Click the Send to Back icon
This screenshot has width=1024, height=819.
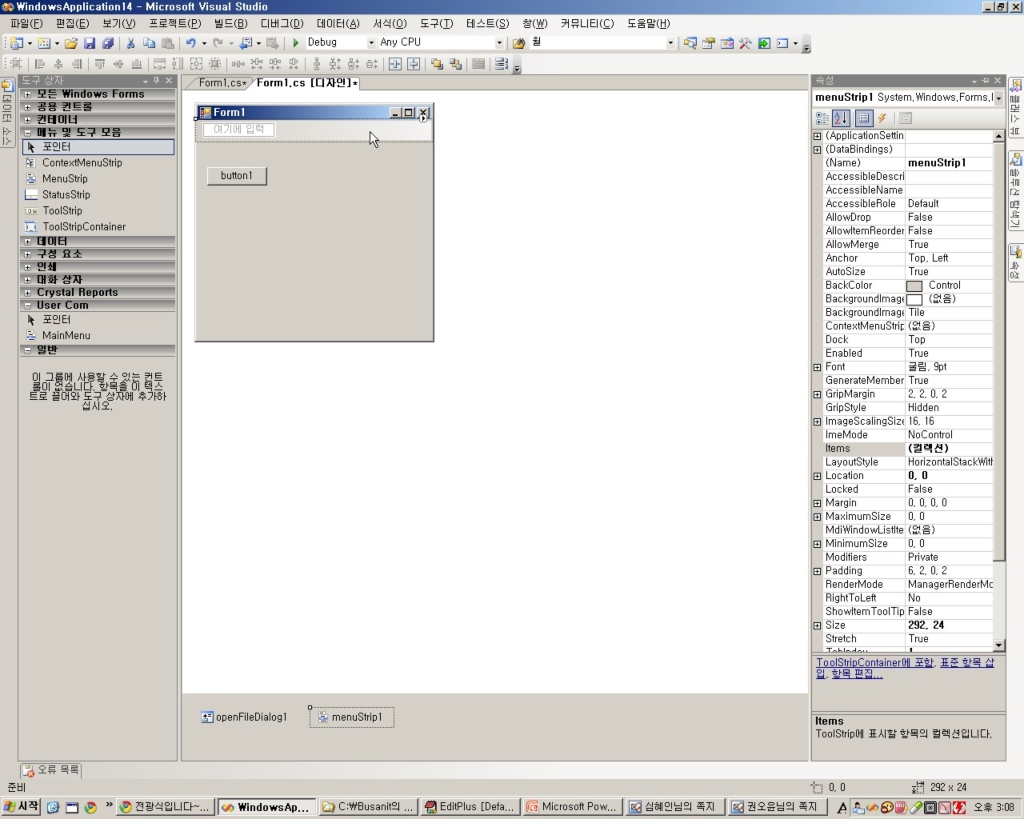456,64
